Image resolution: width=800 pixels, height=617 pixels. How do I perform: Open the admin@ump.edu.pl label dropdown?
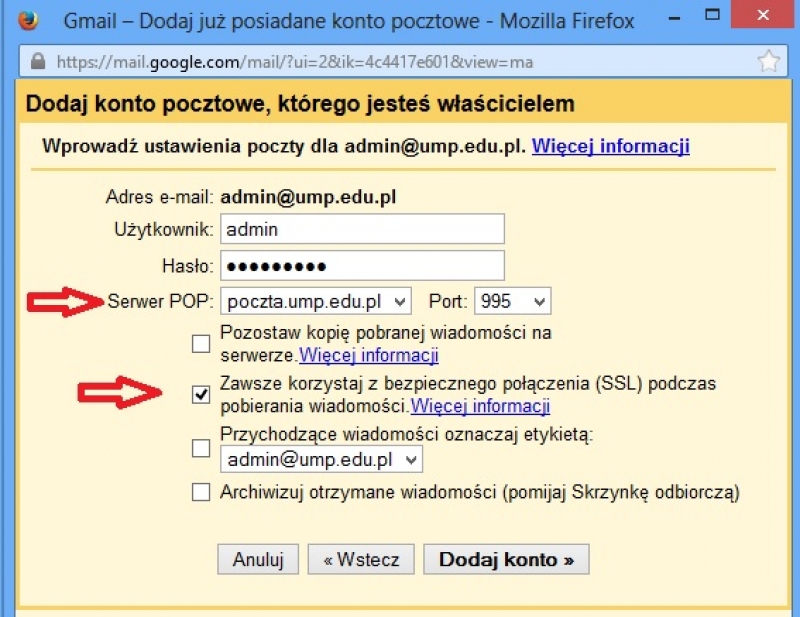[x=321, y=460]
